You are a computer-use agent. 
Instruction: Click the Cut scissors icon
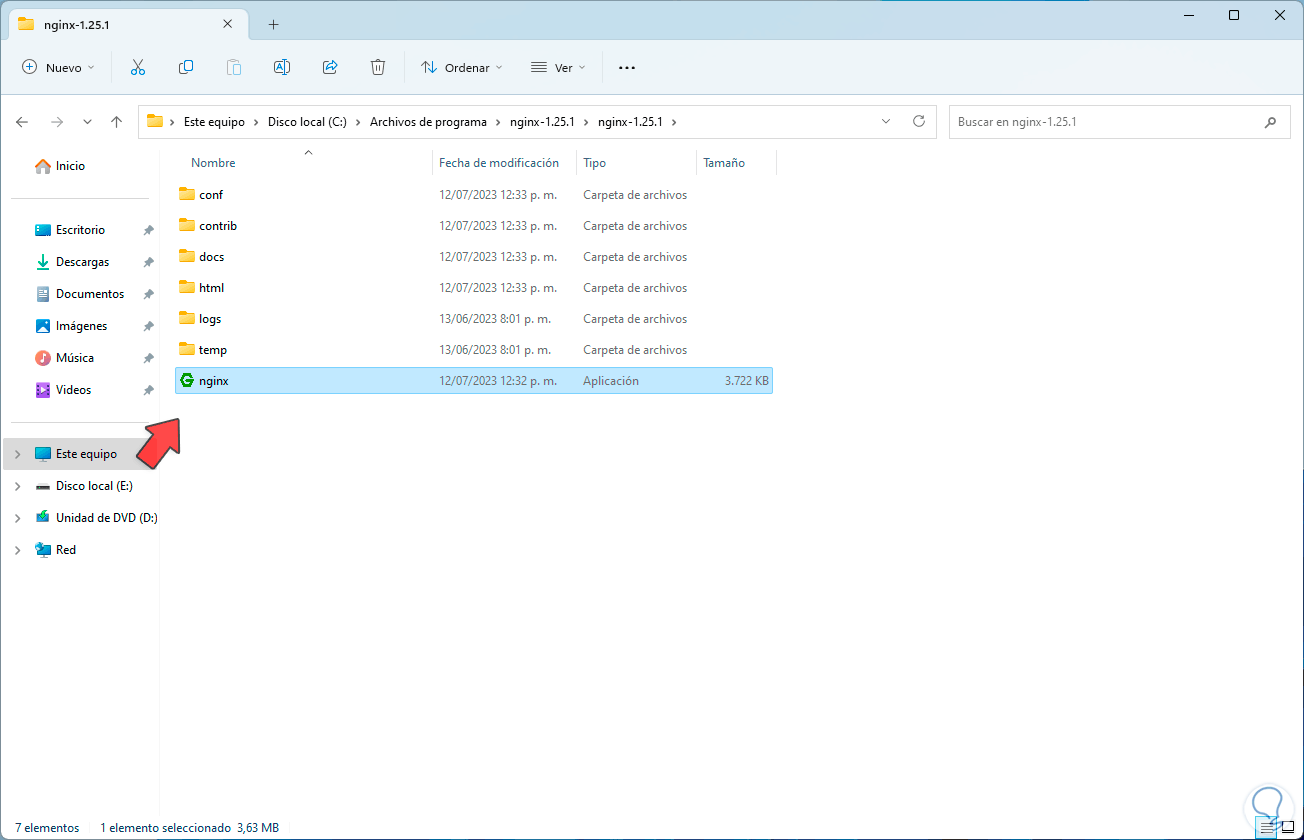138,68
